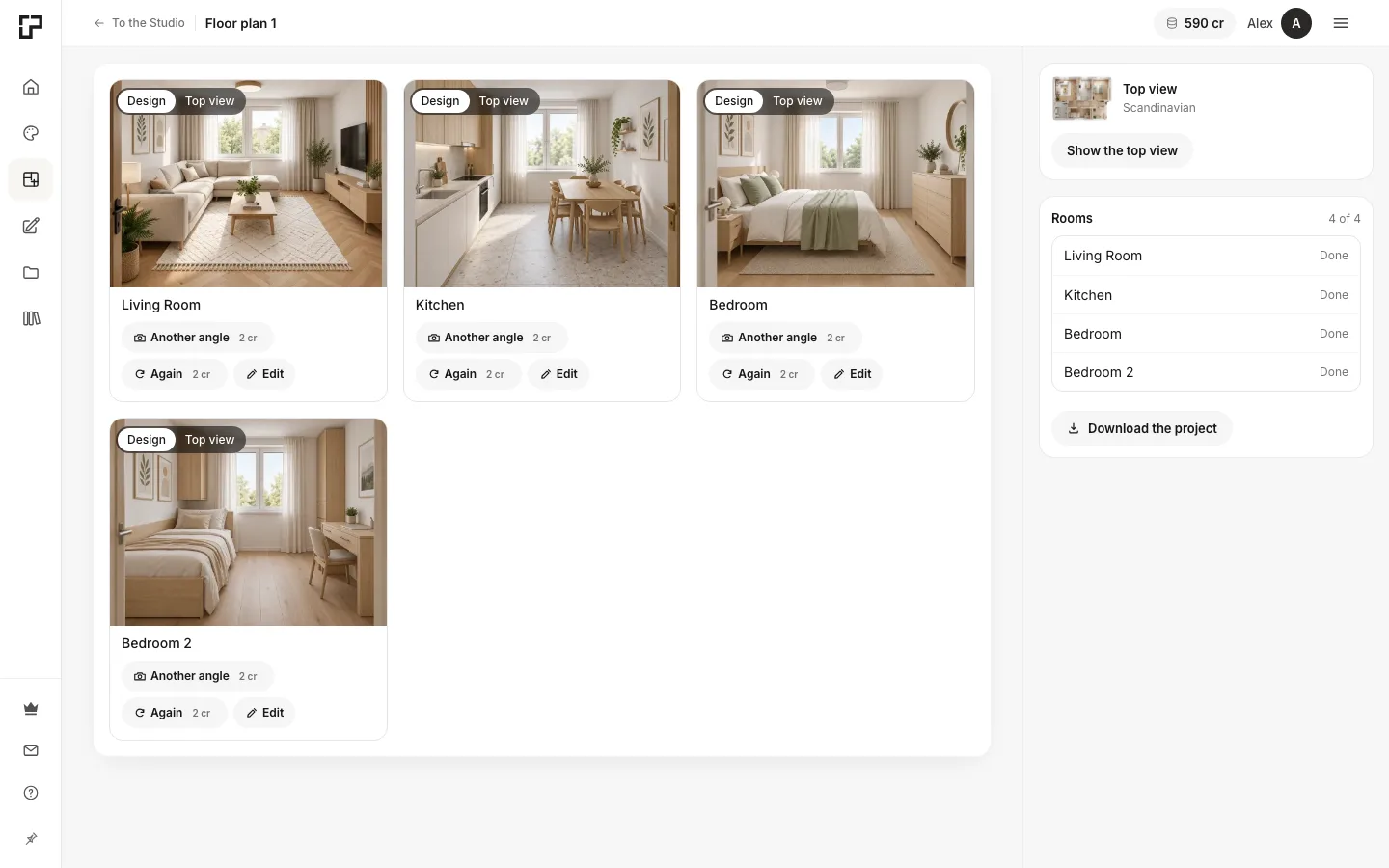
Task: Open the library books icon in sidebar
Action: (31, 318)
